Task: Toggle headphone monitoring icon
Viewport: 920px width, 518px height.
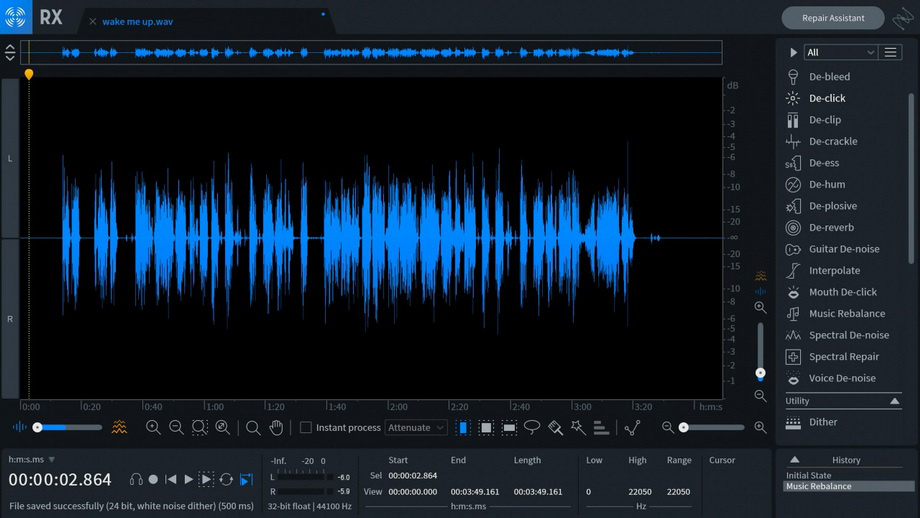Action: [x=136, y=480]
